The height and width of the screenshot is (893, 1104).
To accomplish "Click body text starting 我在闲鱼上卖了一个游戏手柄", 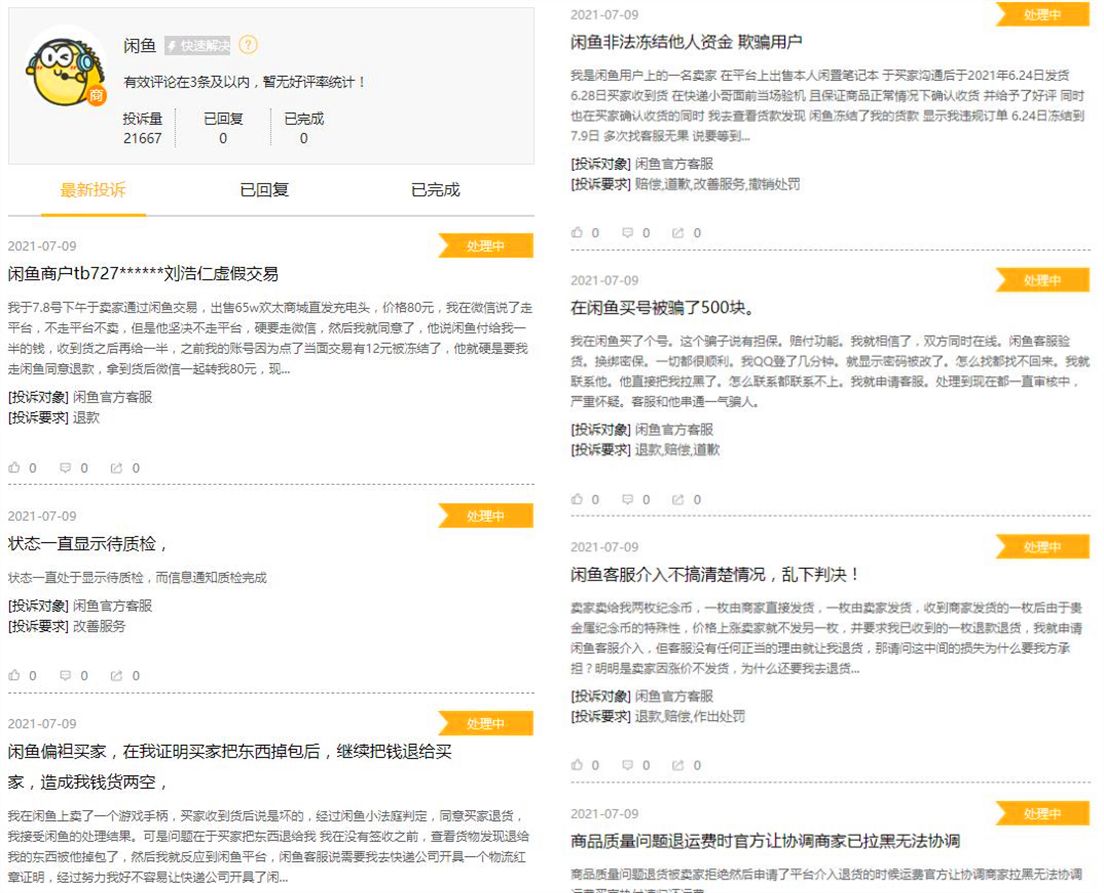I will pos(268,847).
